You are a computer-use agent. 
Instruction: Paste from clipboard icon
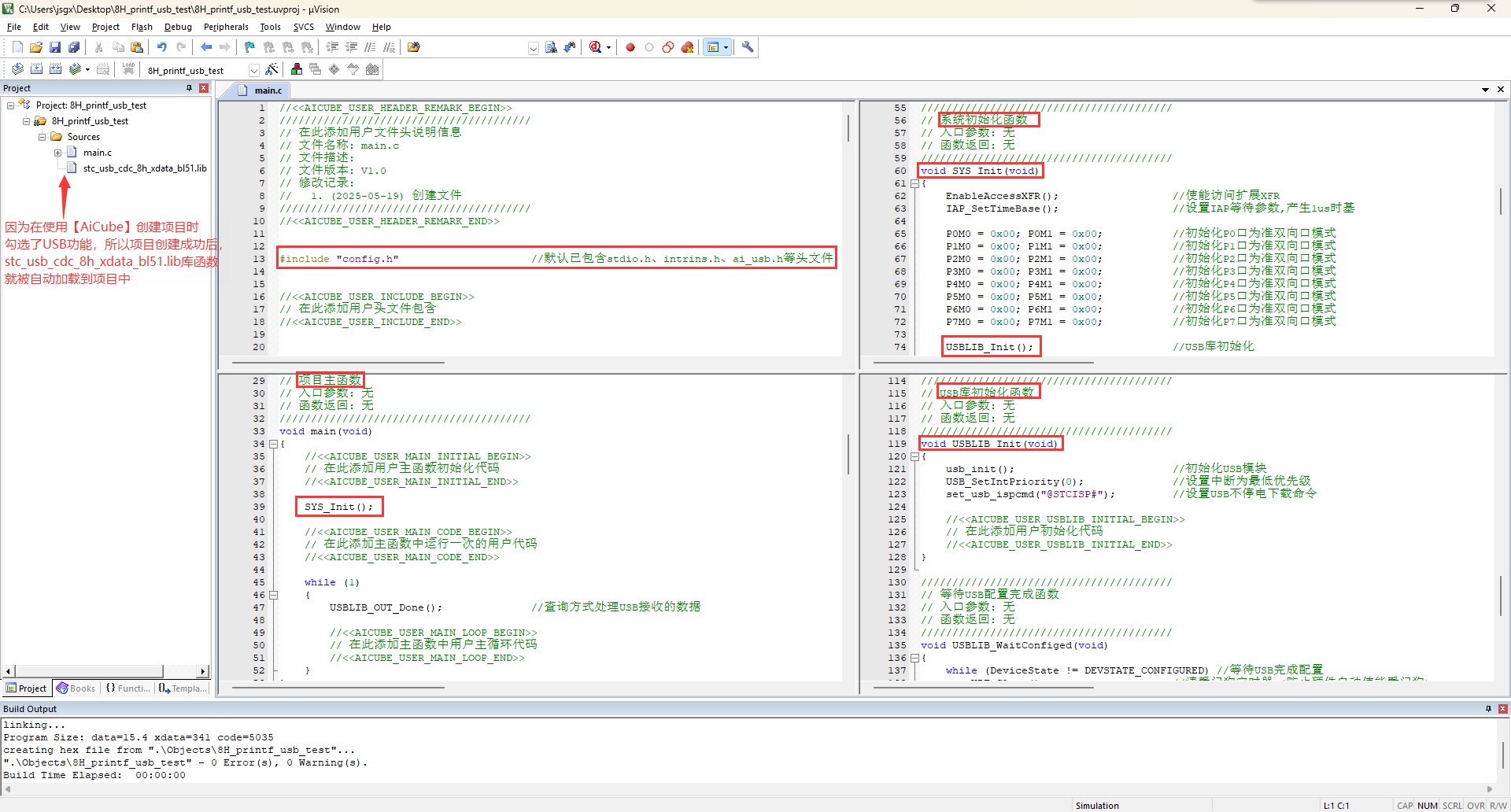click(x=137, y=47)
